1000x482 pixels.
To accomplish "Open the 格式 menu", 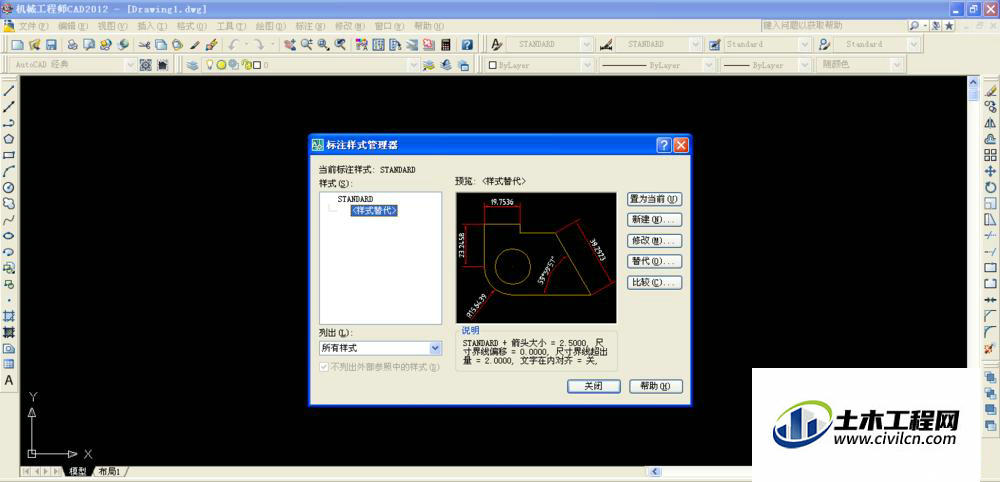I will coord(191,26).
